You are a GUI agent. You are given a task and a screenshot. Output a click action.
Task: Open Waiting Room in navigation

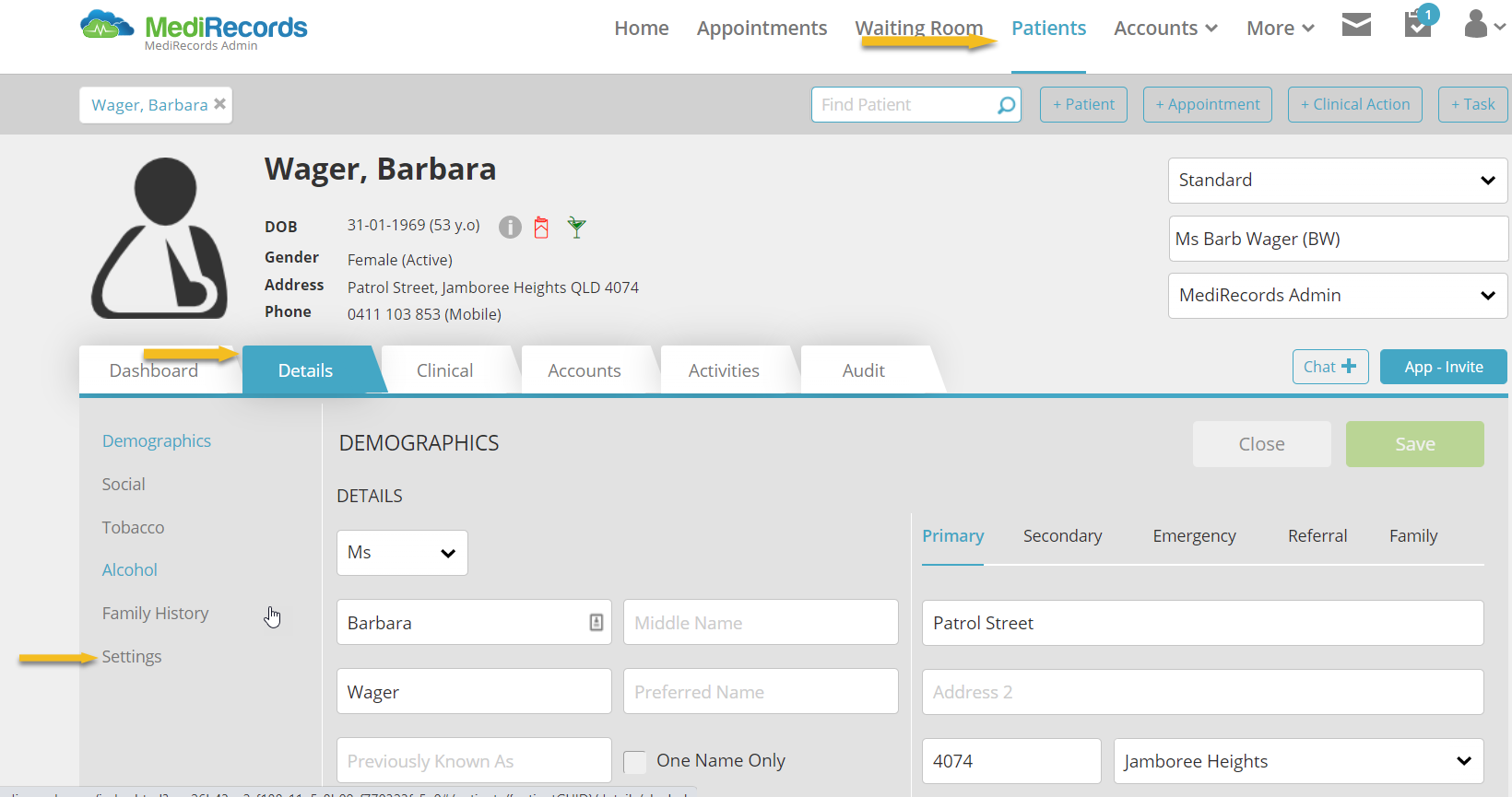919,29
